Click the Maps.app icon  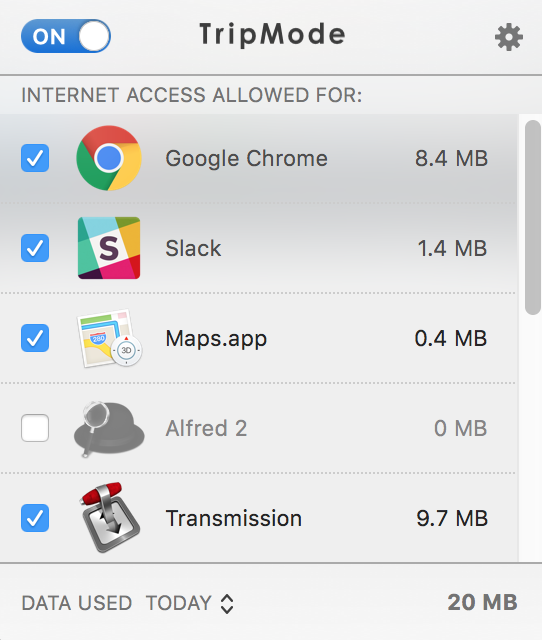tap(109, 338)
